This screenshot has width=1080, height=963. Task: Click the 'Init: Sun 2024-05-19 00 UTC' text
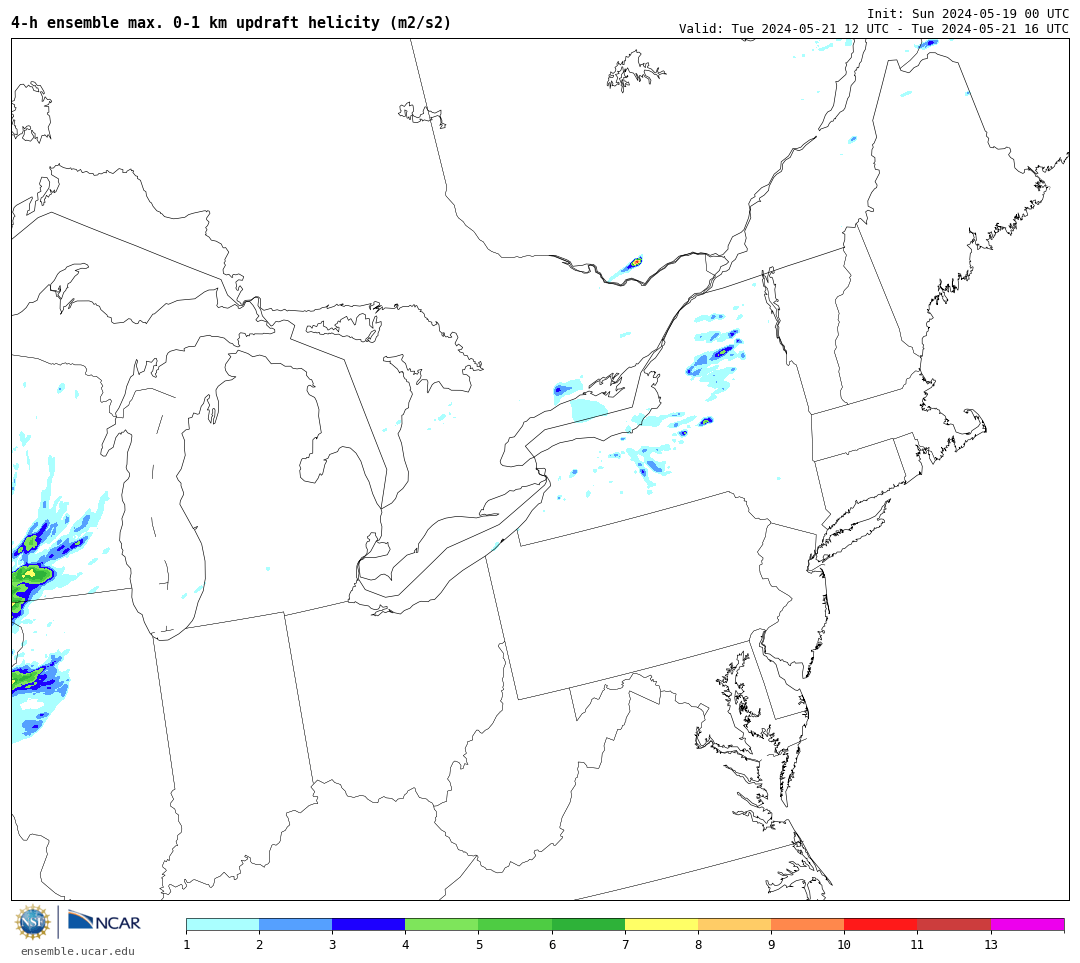point(968,14)
